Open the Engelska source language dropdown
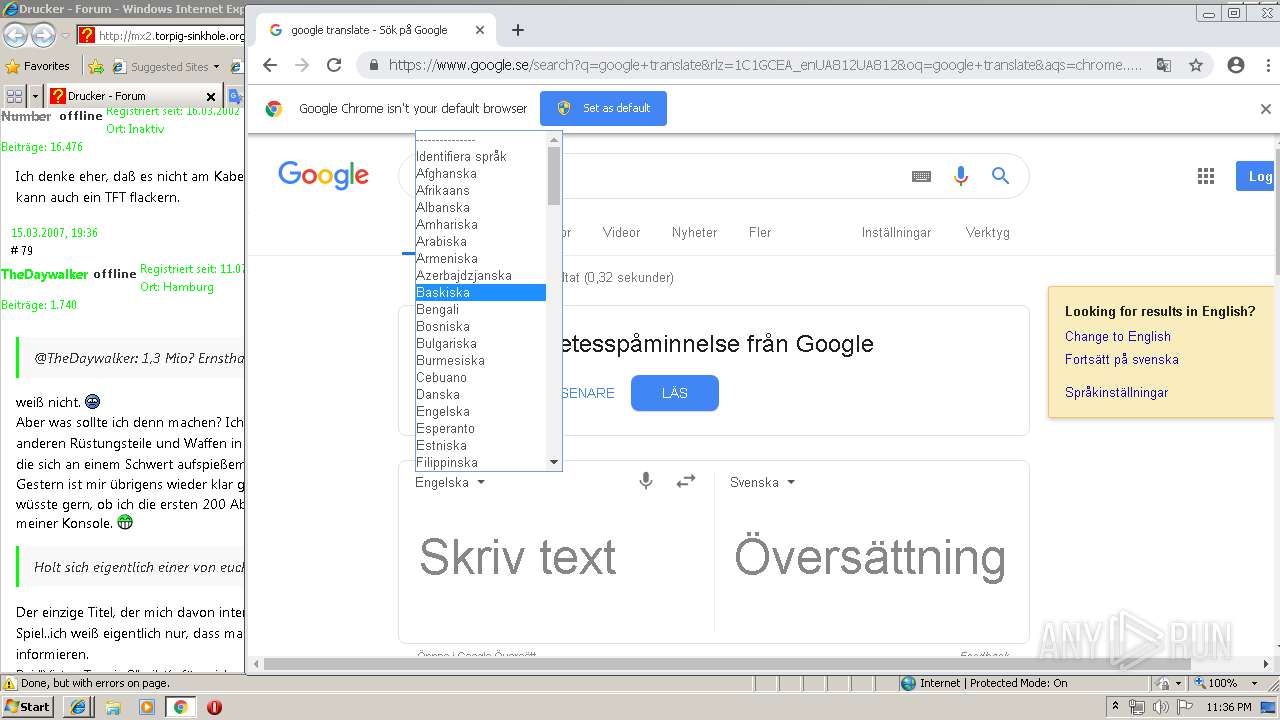Viewport: 1280px width, 720px height. tap(450, 482)
